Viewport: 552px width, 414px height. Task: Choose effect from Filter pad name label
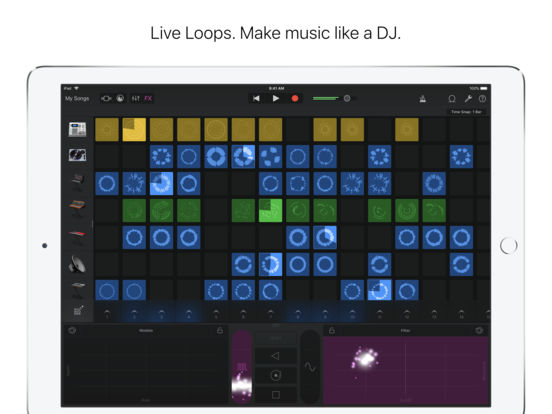coord(405,331)
